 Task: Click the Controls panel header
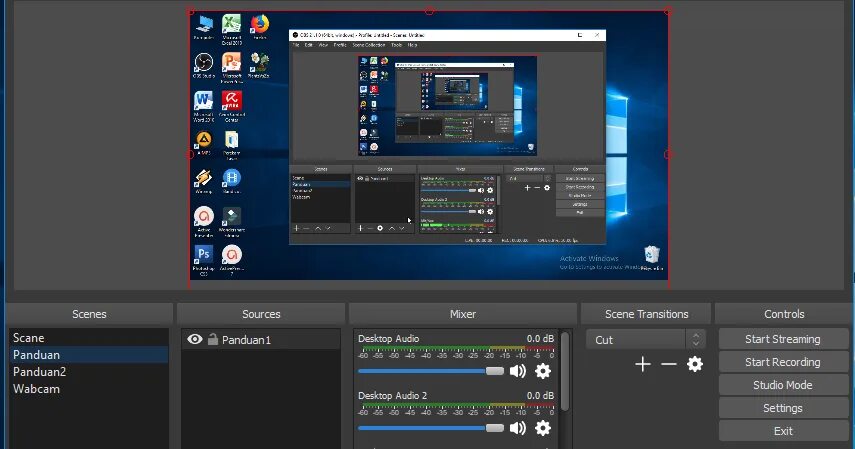point(784,314)
